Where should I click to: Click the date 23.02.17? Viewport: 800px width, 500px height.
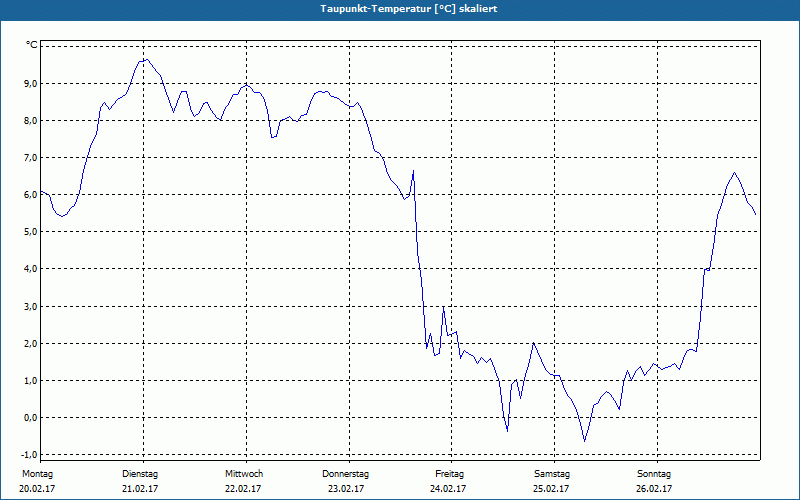[x=346, y=489]
